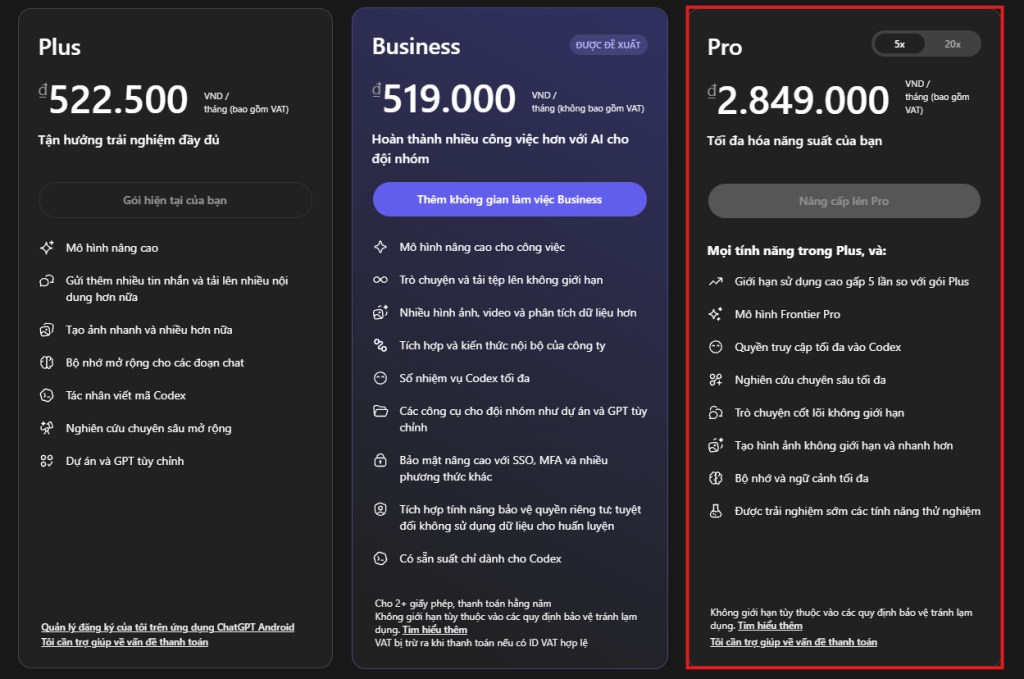Click the padlock icon next to Bảo mật nâng cao

(x=380, y=460)
